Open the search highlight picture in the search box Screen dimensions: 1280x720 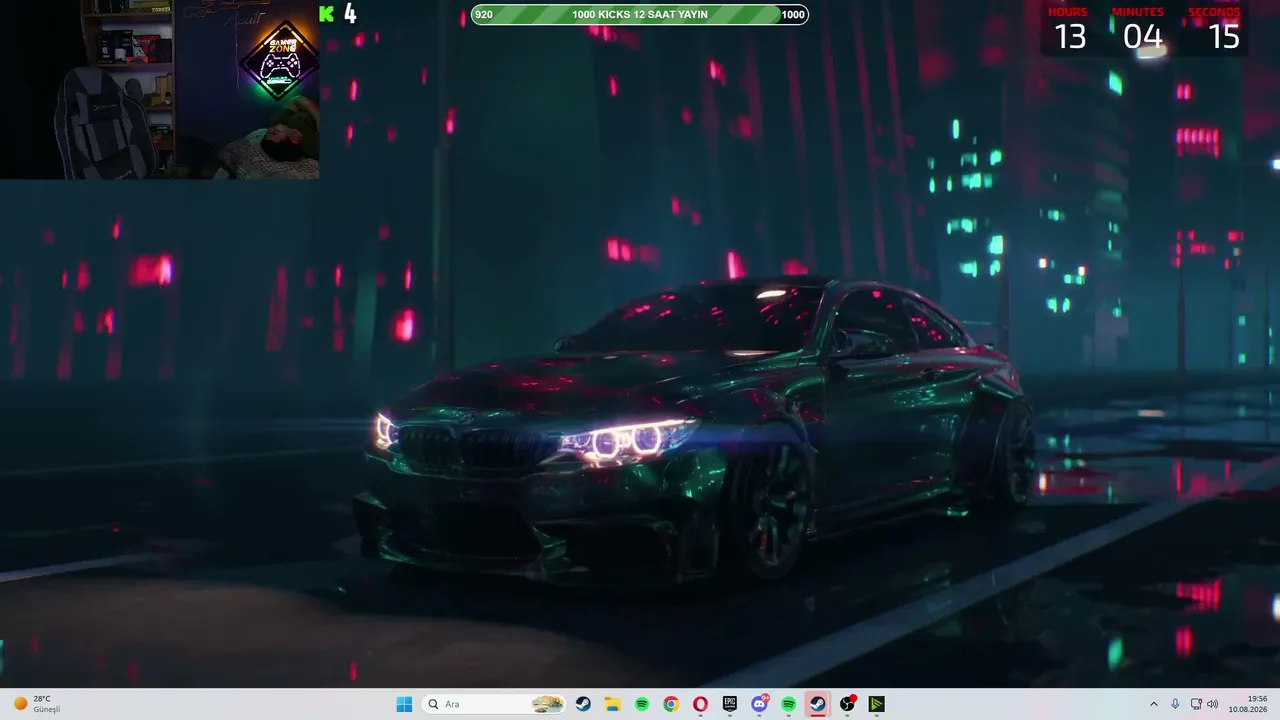(547, 704)
